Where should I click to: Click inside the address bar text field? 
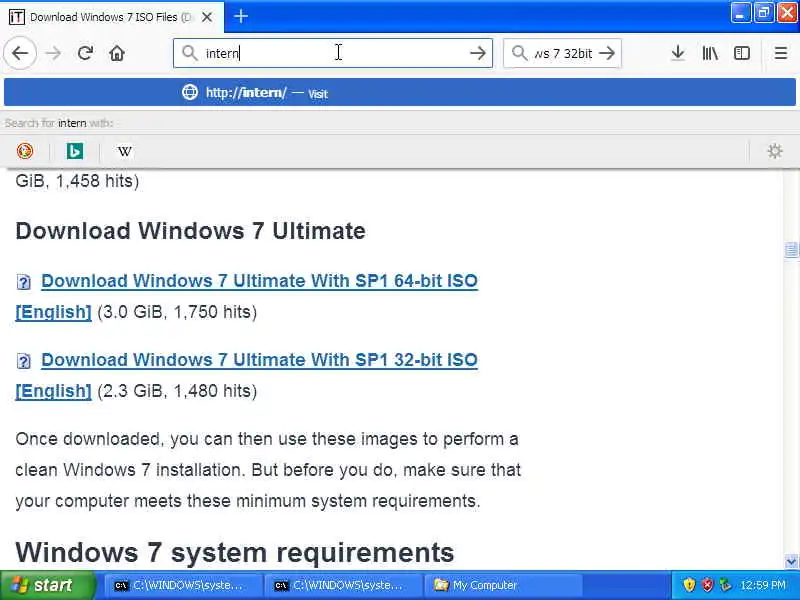(x=332, y=53)
